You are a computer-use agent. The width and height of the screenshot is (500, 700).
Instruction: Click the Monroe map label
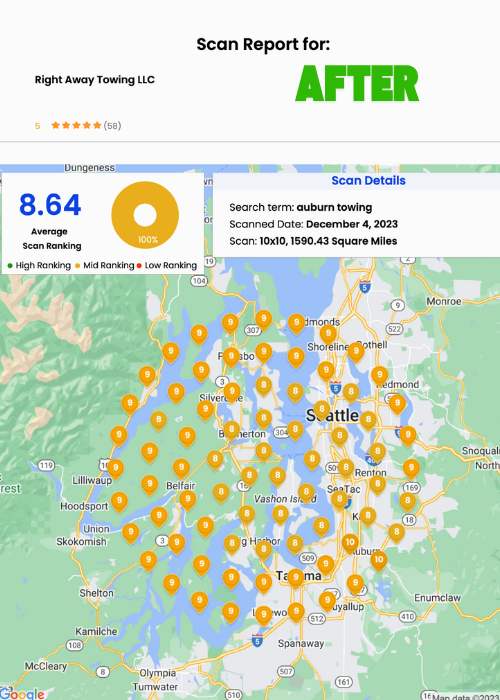[x=444, y=301]
